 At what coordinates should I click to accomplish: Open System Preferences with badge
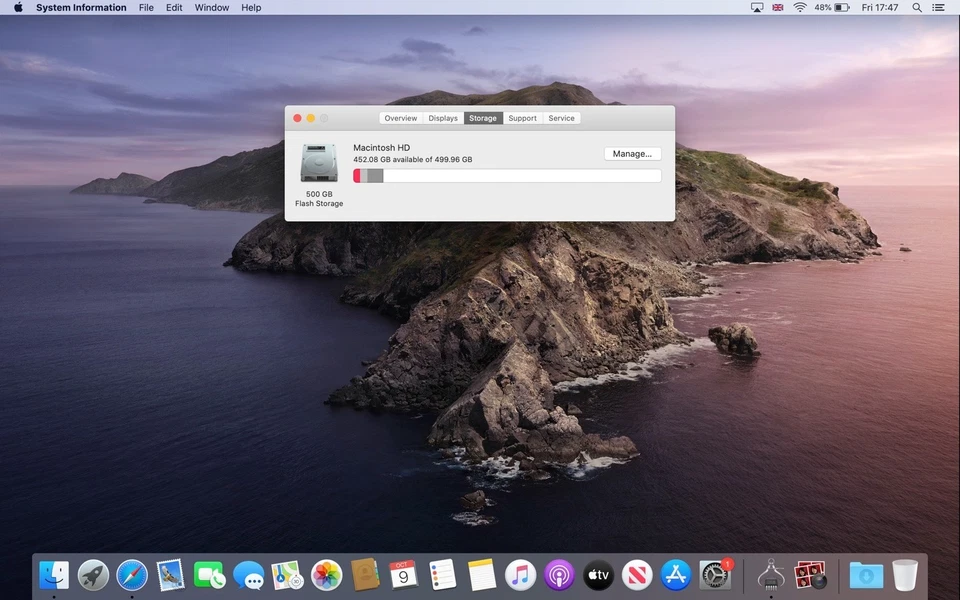[x=715, y=576]
